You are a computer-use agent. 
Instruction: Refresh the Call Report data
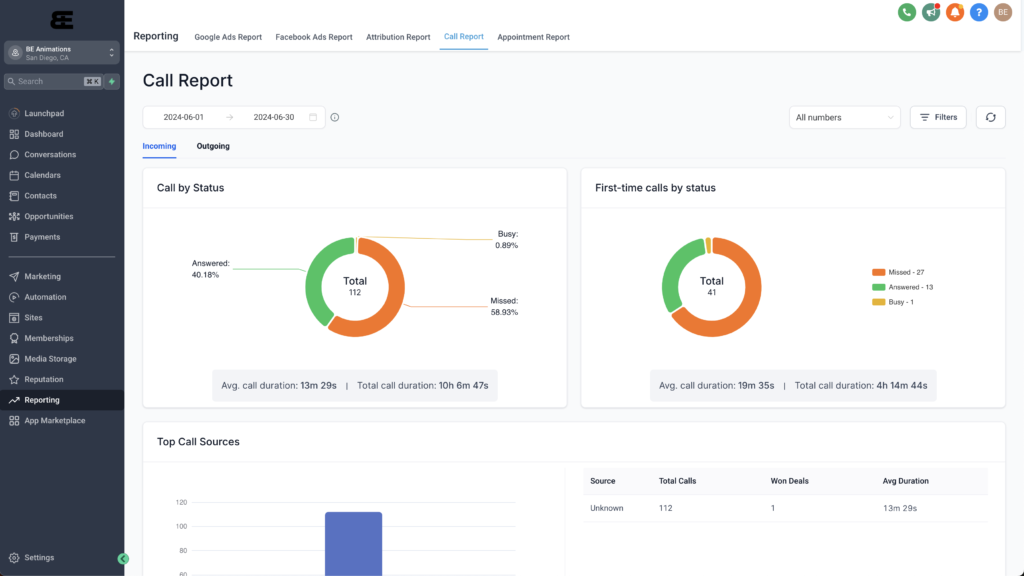[x=990, y=117]
